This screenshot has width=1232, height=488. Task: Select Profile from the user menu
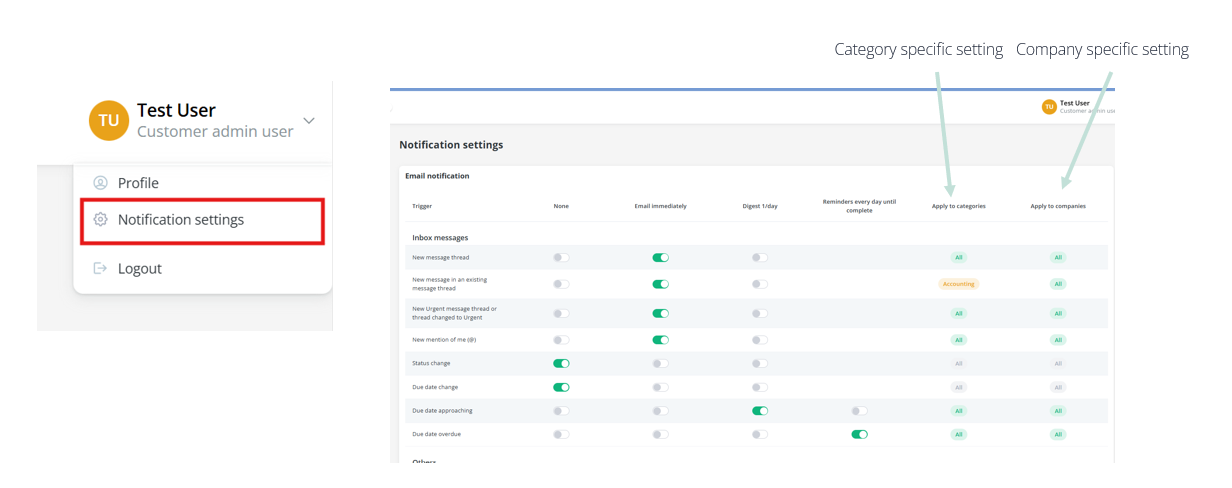(138, 183)
